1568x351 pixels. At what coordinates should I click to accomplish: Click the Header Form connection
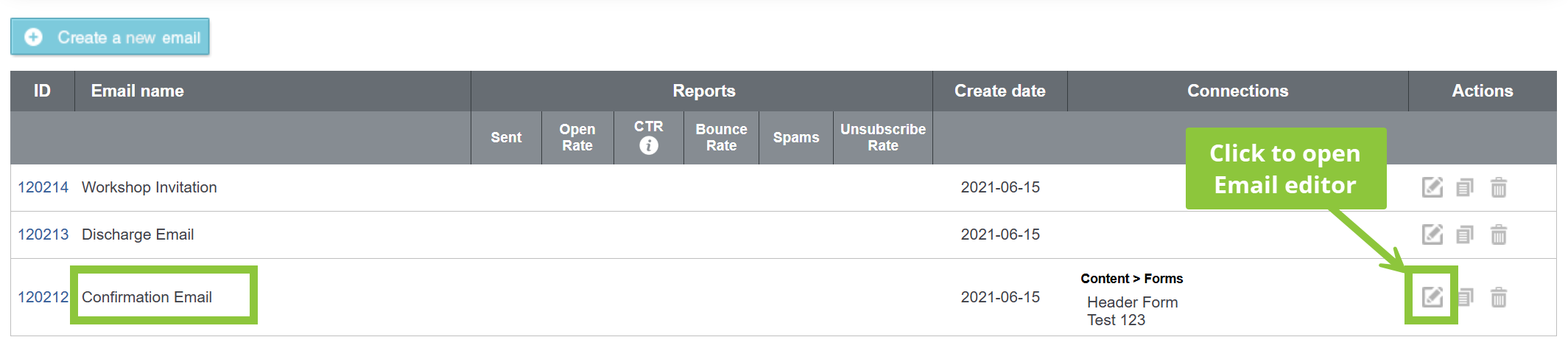click(1132, 302)
